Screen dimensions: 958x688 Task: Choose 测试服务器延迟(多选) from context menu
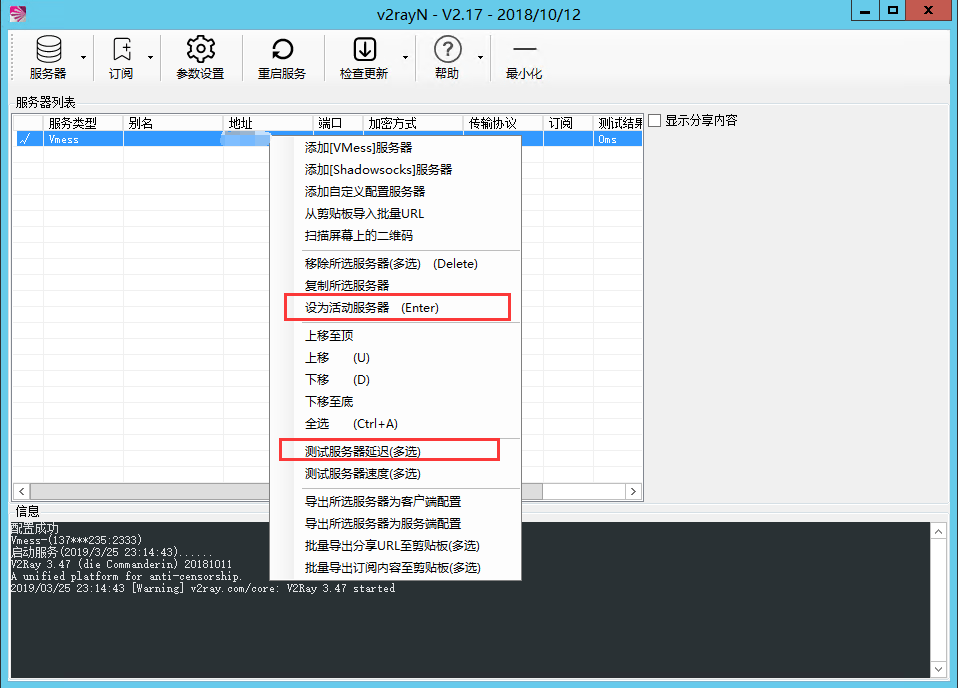tap(362, 451)
